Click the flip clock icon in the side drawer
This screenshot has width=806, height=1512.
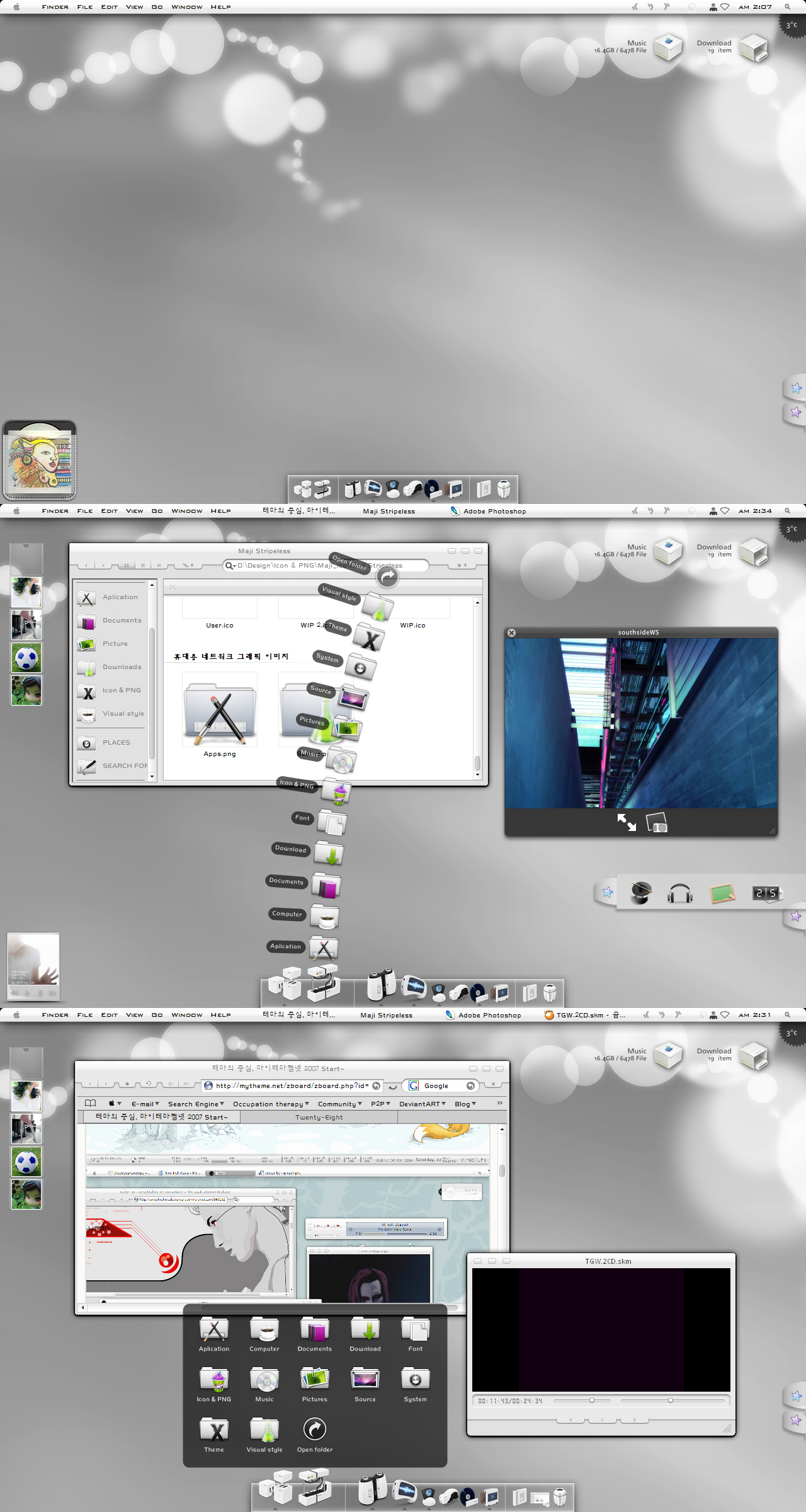[766, 893]
